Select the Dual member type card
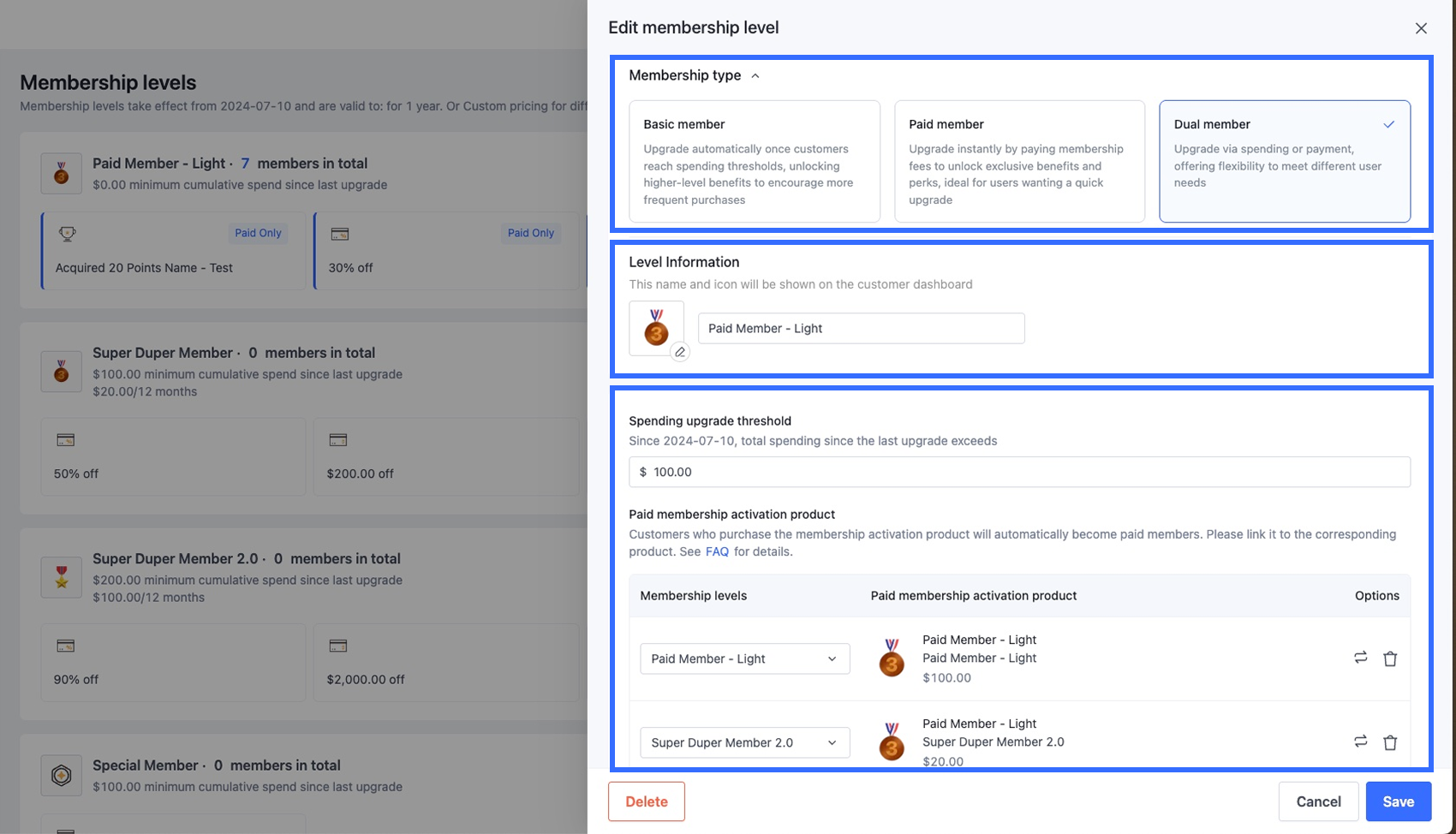 pos(1284,161)
